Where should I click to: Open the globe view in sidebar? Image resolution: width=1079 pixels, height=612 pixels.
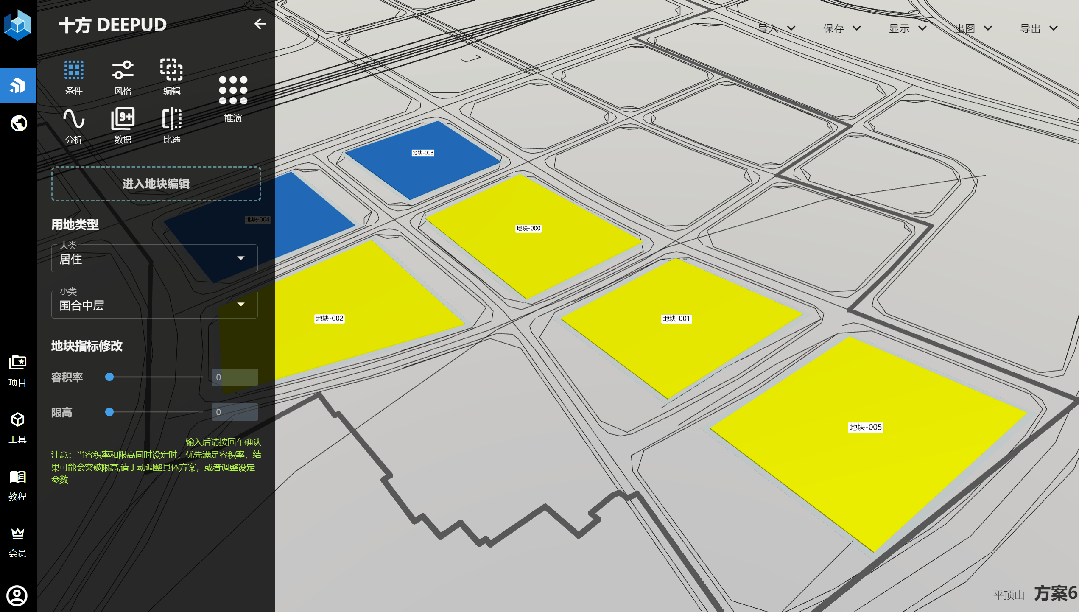pyautogui.click(x=19, y=123)
